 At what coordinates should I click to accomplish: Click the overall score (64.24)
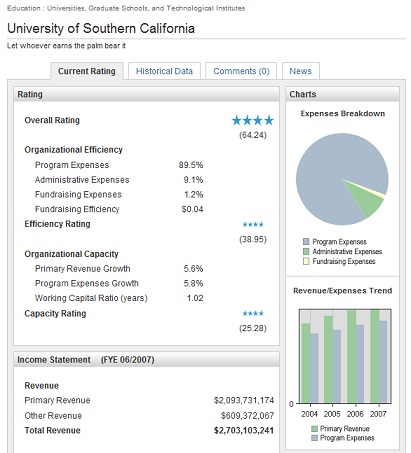pyautogui.click(x=253, y=135)
